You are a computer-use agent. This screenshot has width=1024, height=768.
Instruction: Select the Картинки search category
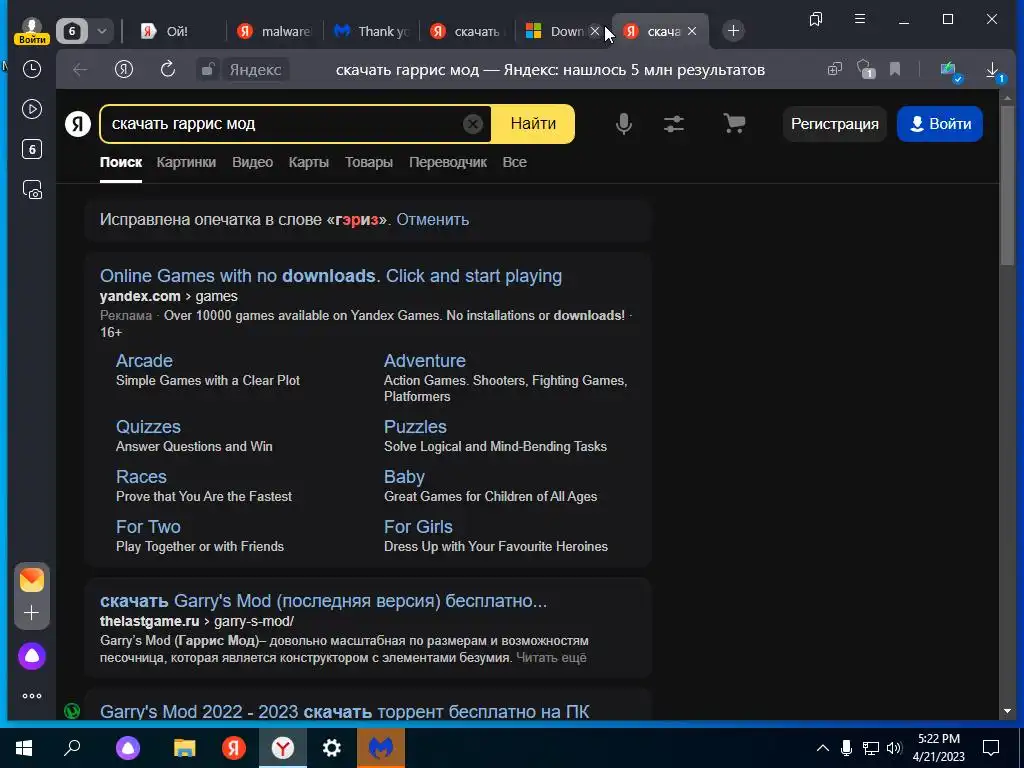coord(186,162)
